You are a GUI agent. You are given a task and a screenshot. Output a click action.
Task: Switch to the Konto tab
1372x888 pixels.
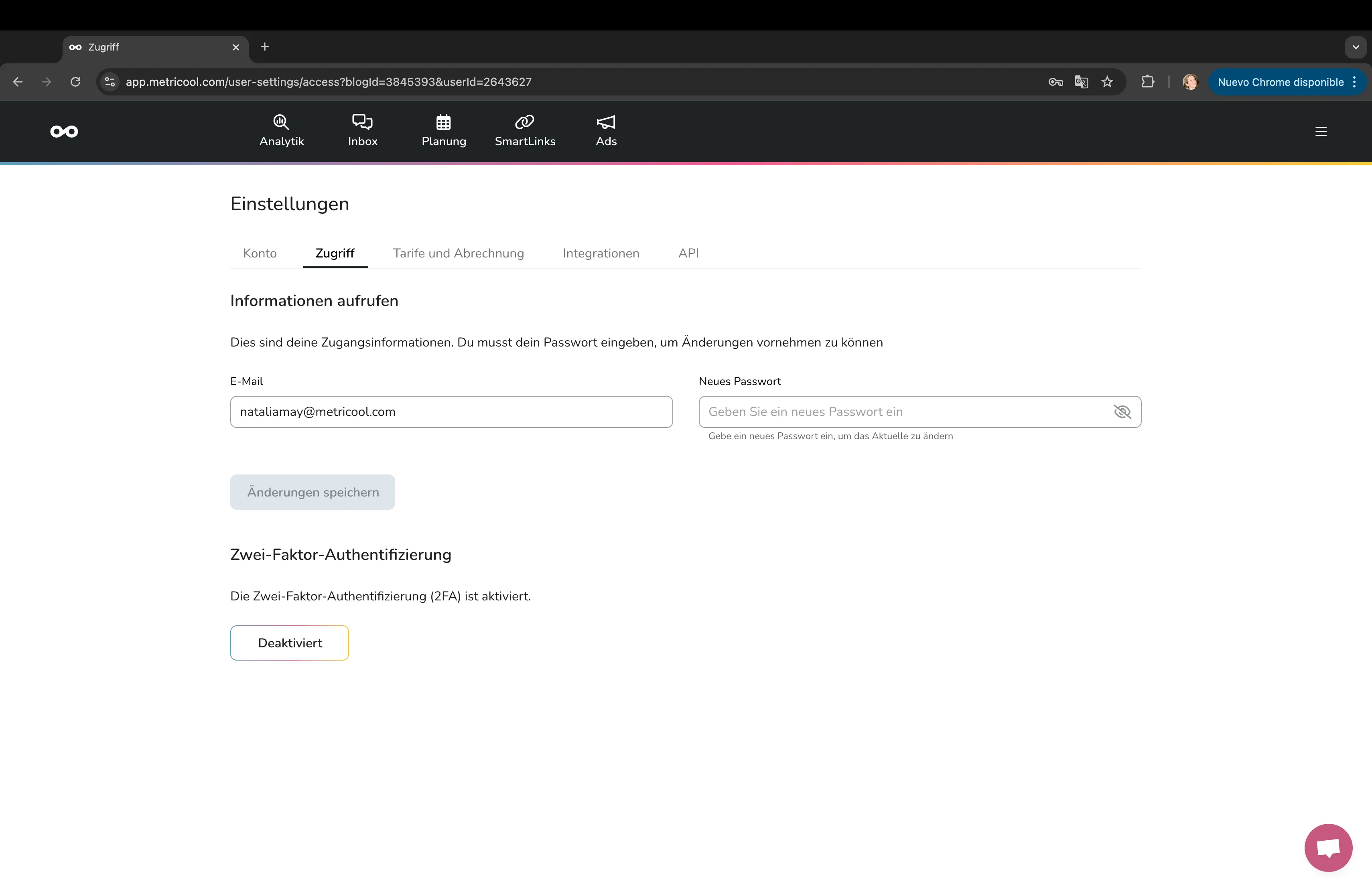(260, 253)
